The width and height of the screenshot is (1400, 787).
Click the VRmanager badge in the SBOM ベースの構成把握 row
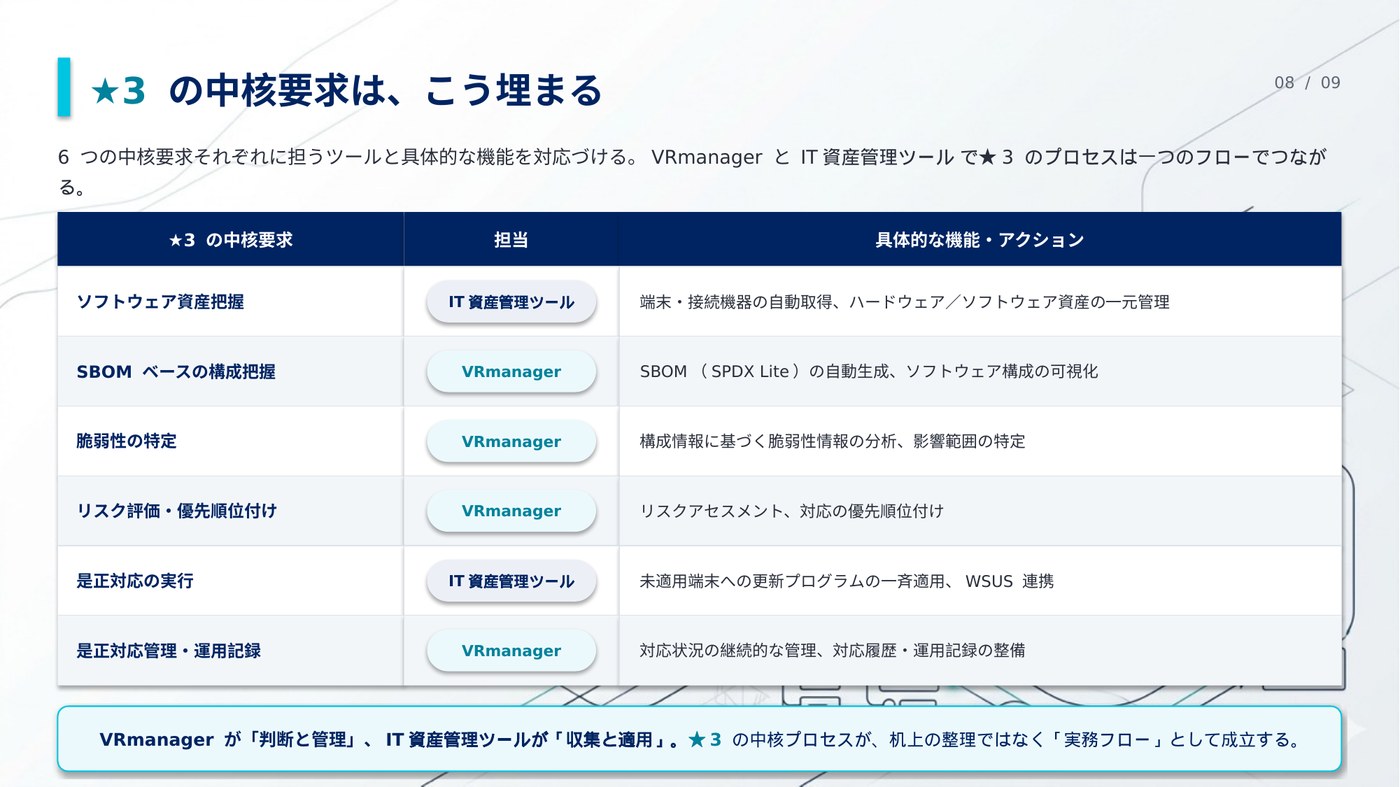[x=511, y=372]
